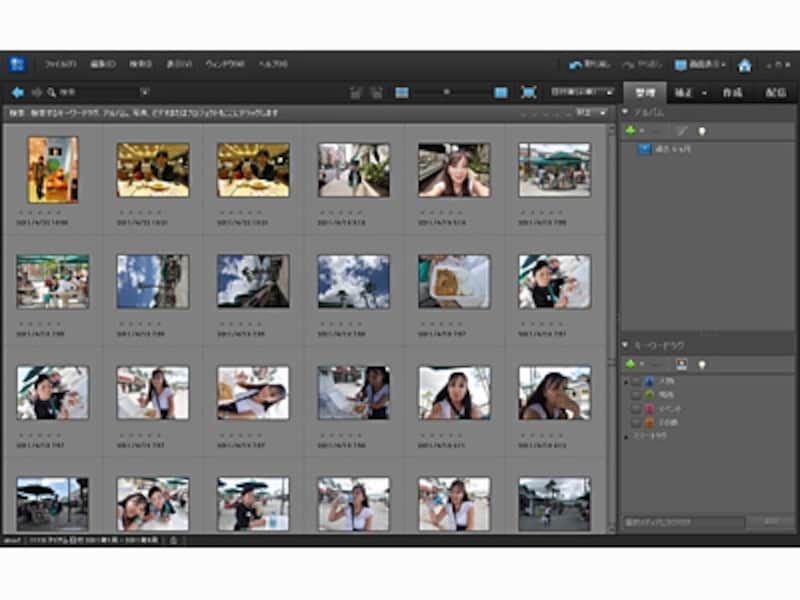Go back using the blue back arrow

click(x=18, y=92)
